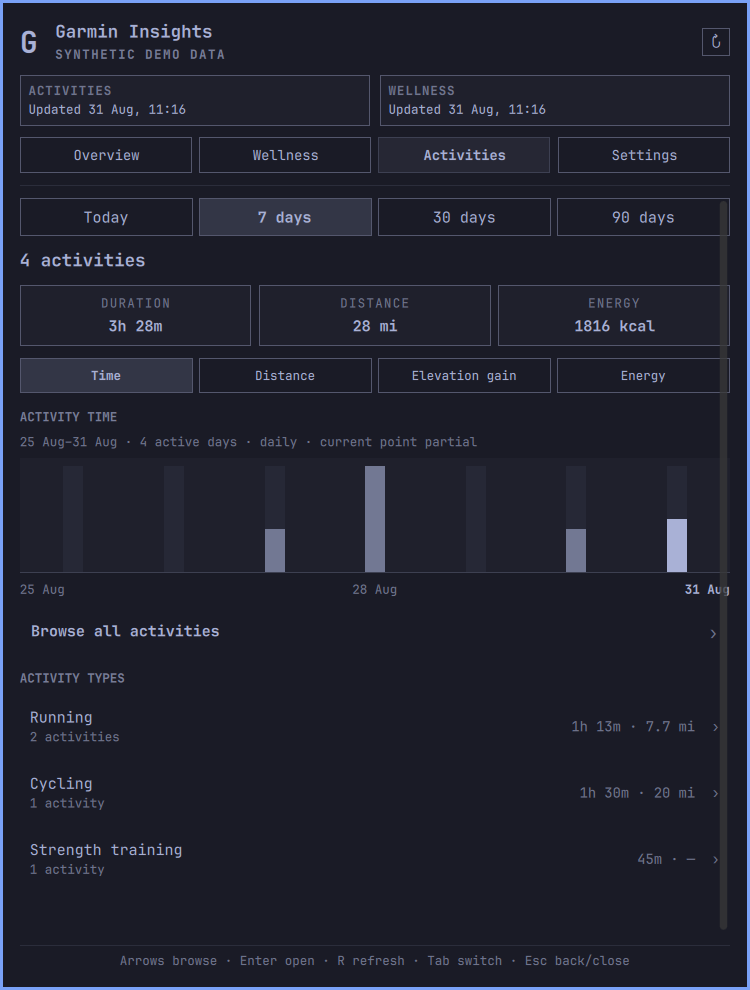Select the 7 days range
The width and height of the screenshot is (750, 990).
[x=285, y=217]
